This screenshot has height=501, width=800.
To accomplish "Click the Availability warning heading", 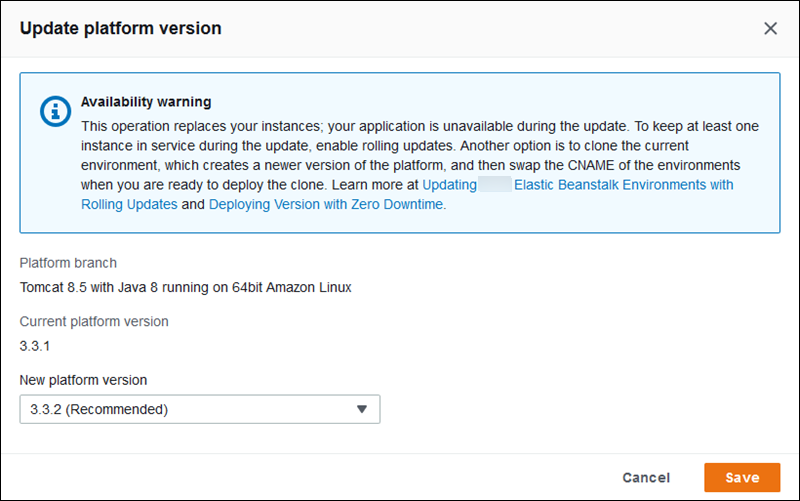I will 145,102.
